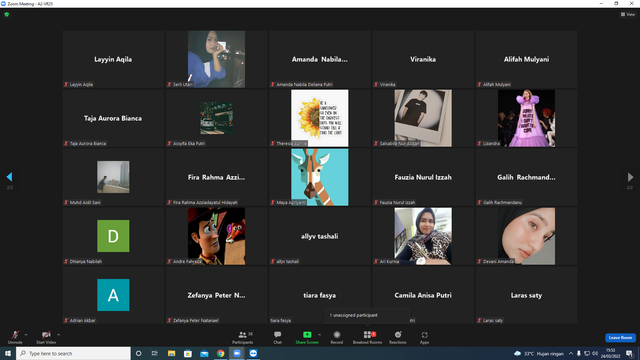Click the allyv tashali tile

(x=320, y=236)
